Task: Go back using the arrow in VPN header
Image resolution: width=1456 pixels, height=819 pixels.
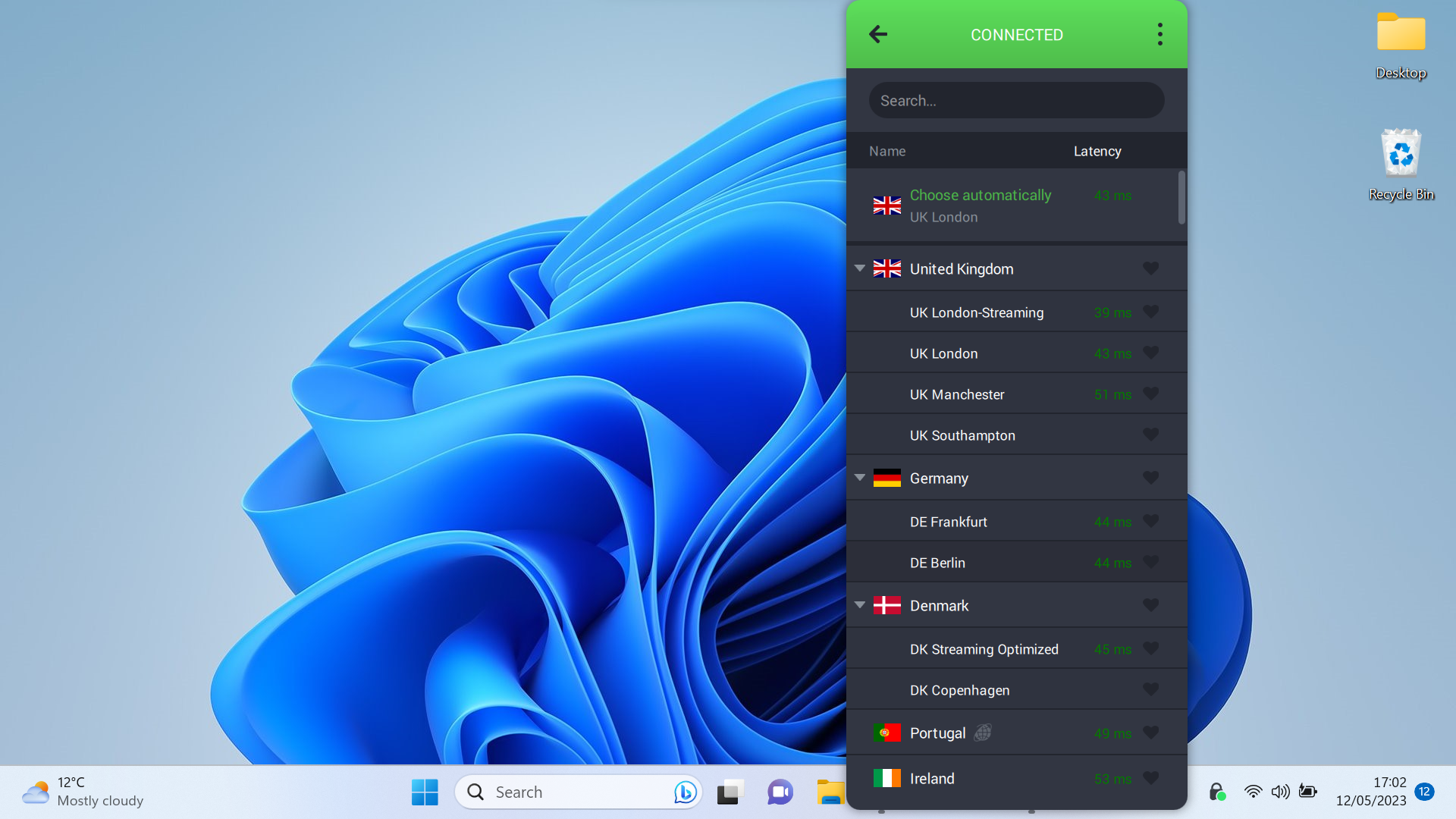Action: point(878,34)
